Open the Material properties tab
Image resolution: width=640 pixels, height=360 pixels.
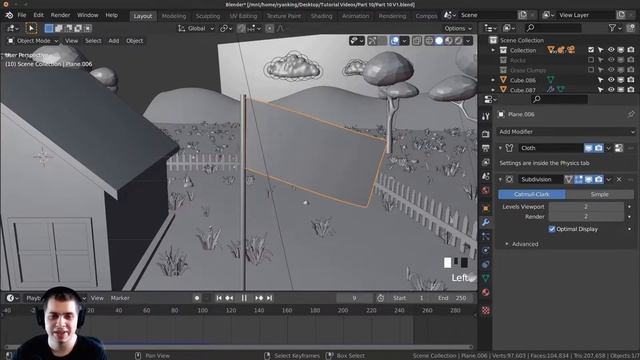(x=485, y=292)
